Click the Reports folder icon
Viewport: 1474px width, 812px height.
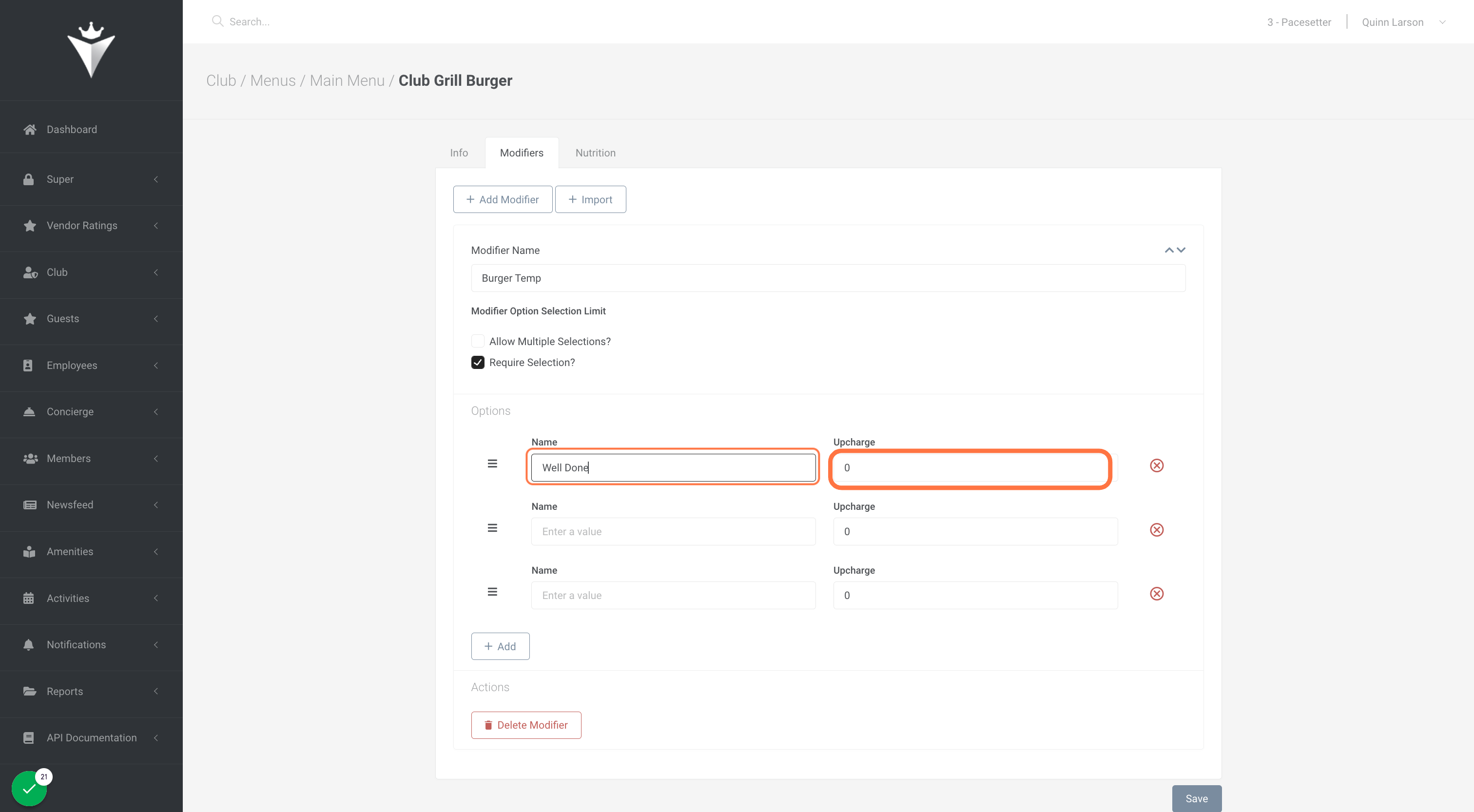coord(30,691)
